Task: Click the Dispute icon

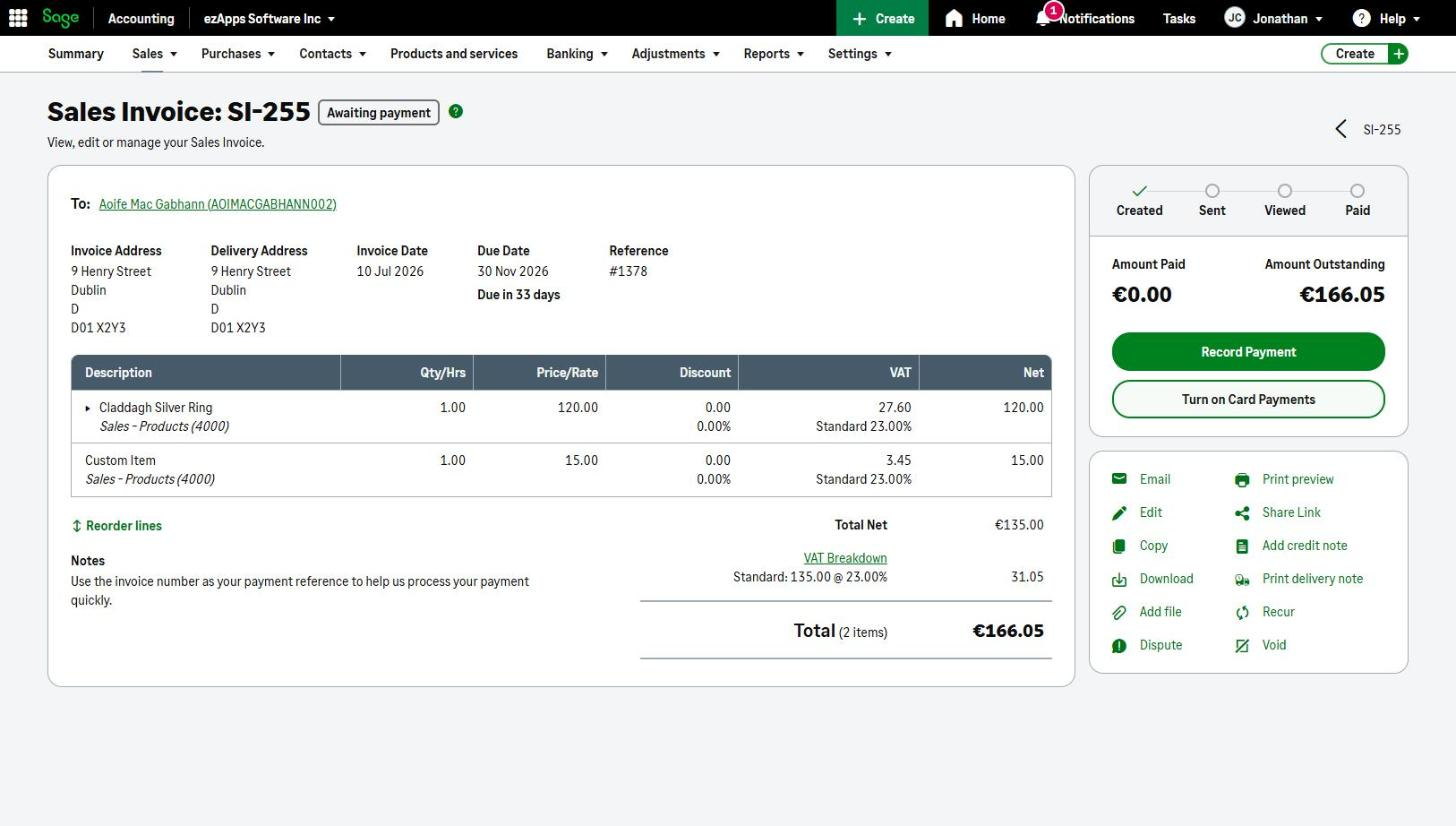Action: 1119,646
